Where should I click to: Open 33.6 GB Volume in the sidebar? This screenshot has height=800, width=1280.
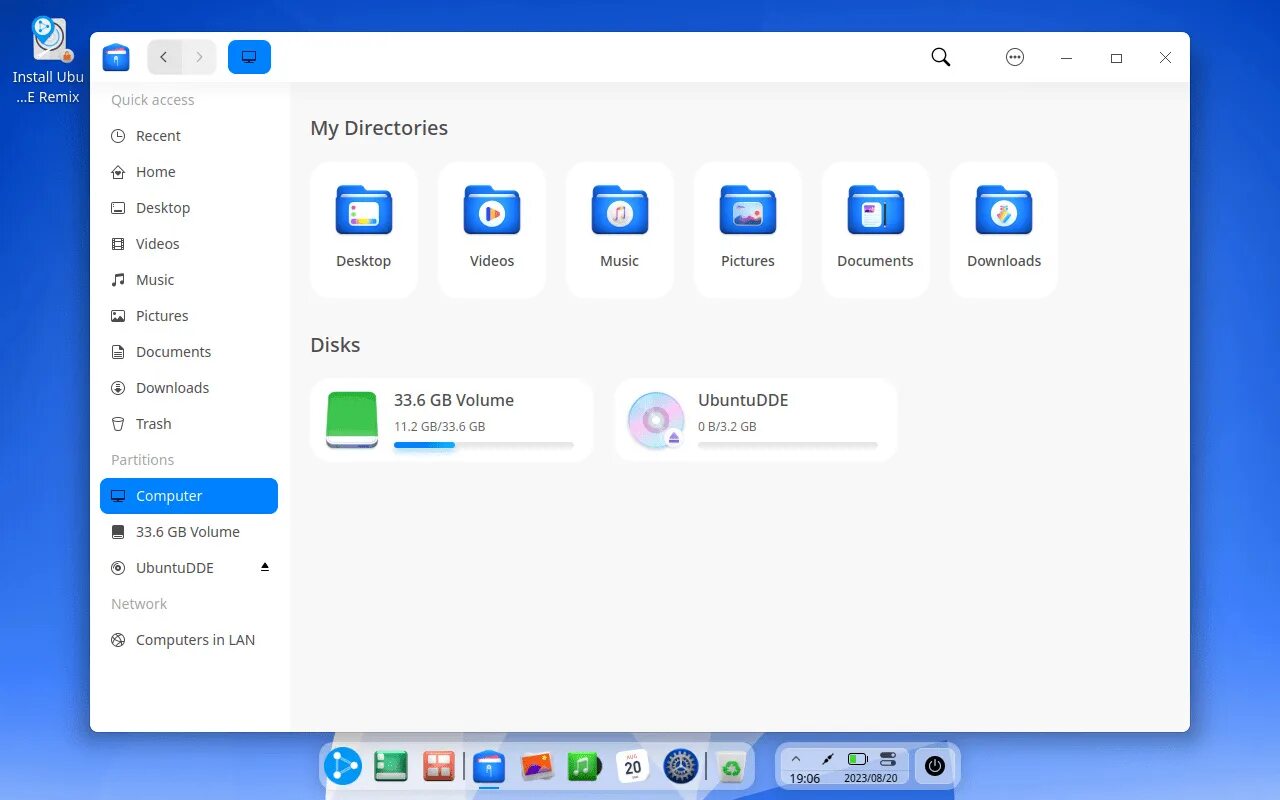tap(189, 532)
